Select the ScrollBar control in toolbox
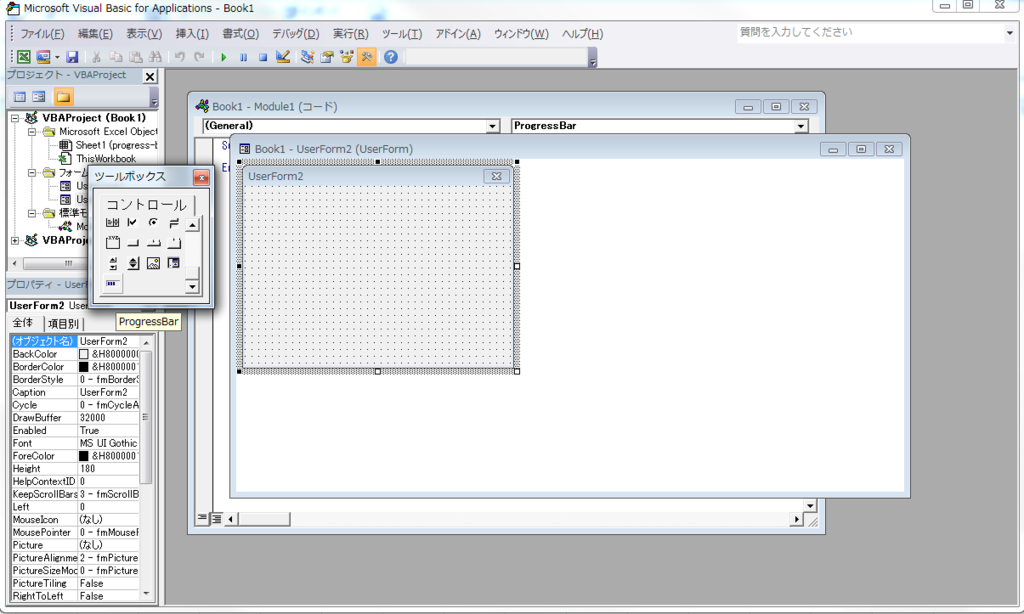This screenshot has height=614, width=1024. pos(112,263)
